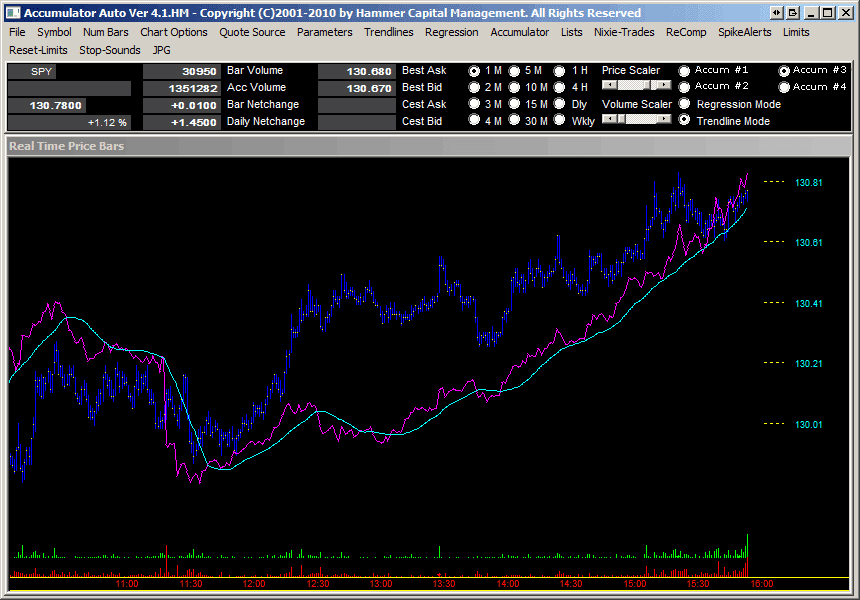Select the 15 M timeframe radio button
The image size is (860, 600).
click(514, 104)
